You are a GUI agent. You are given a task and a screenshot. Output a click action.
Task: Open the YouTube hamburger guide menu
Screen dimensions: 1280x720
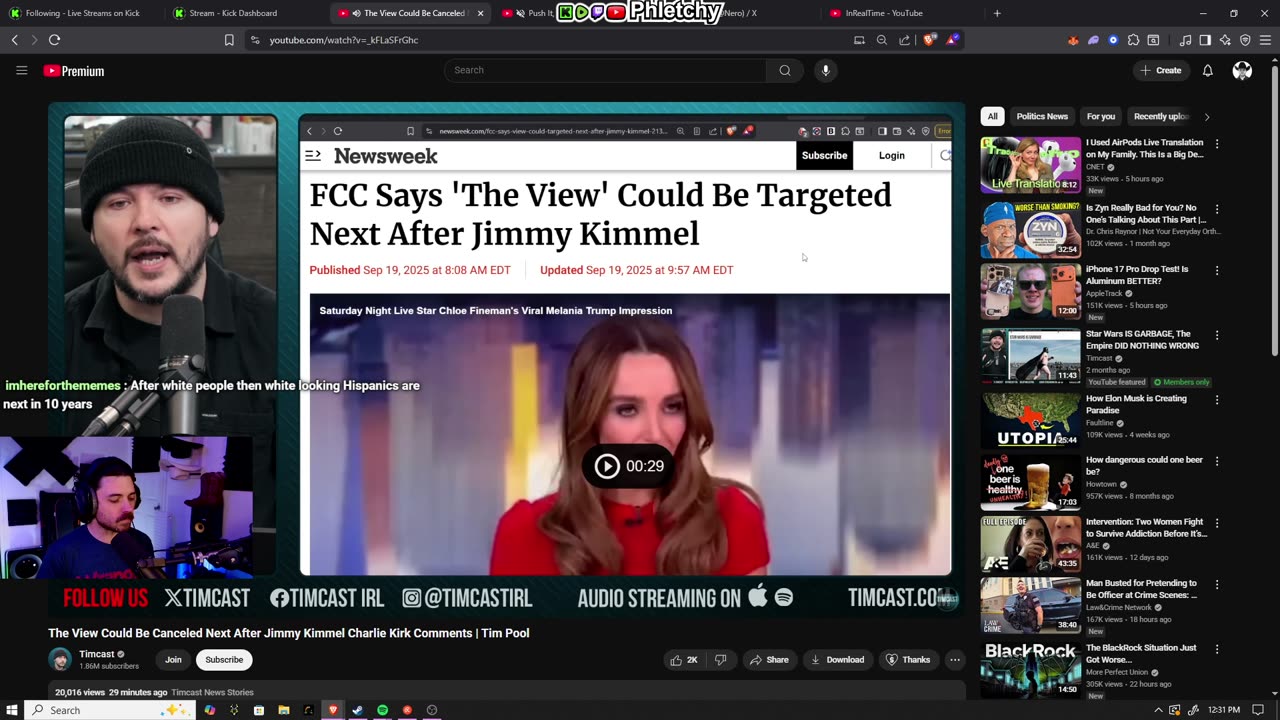click(x=21, y=70)
